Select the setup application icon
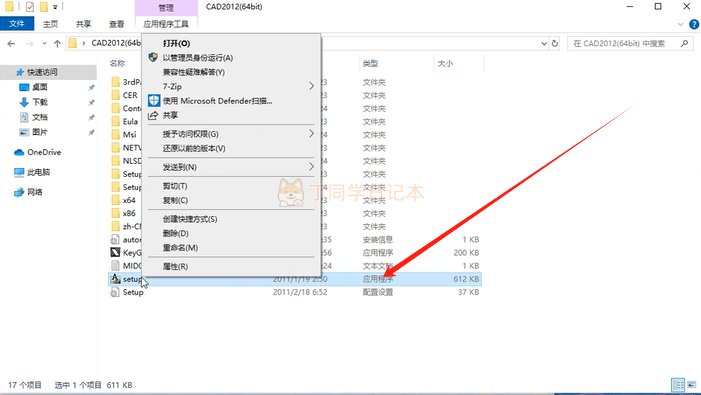The width and height of the screenshot is (701, 395). (x=115, y=279)
